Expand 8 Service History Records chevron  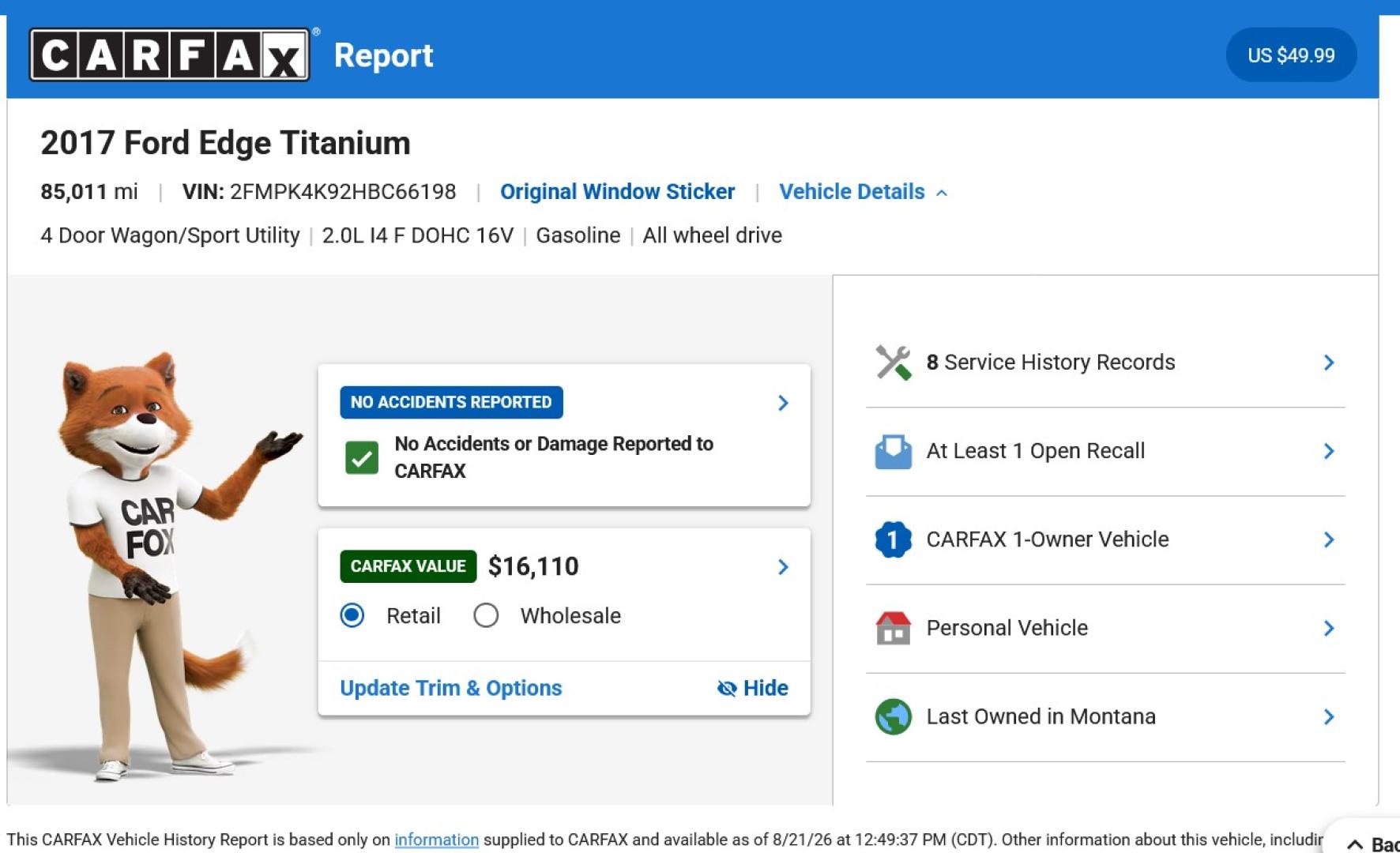[1329, 363]
